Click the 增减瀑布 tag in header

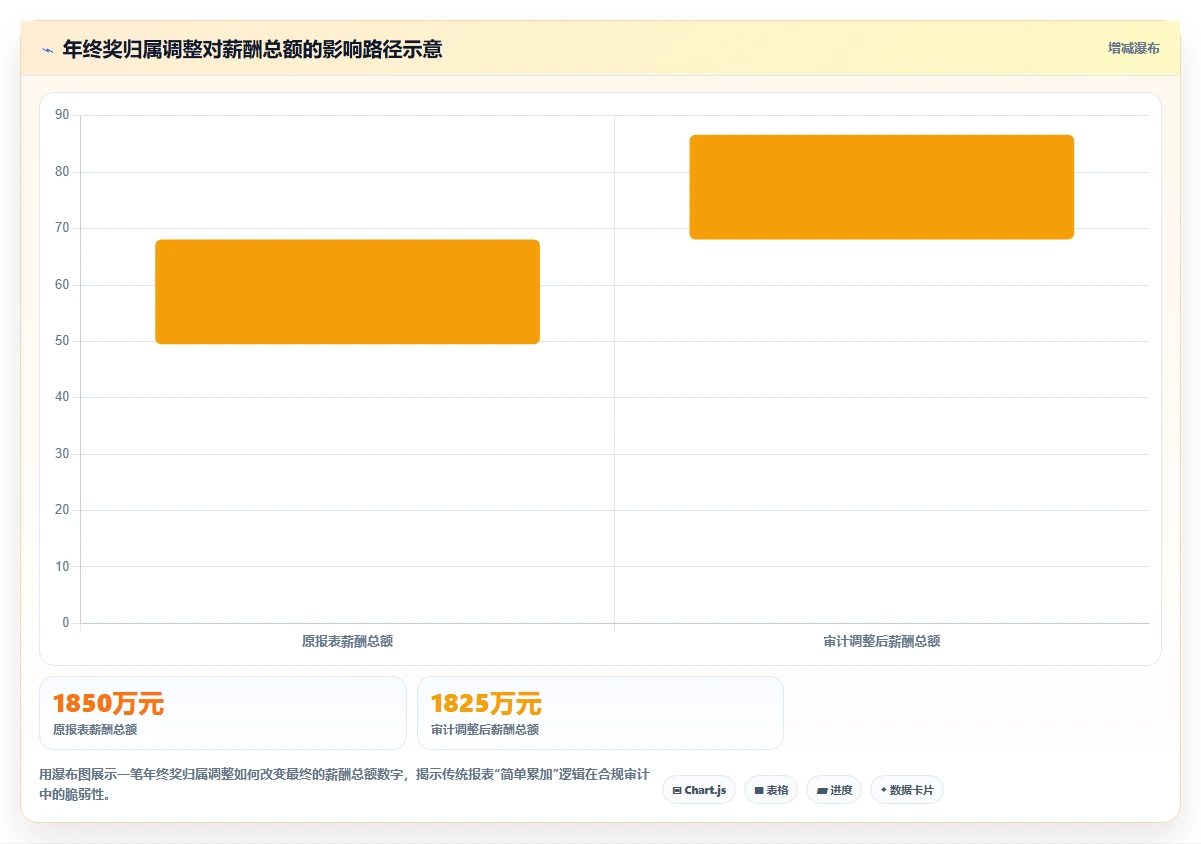coord(1133,48)
